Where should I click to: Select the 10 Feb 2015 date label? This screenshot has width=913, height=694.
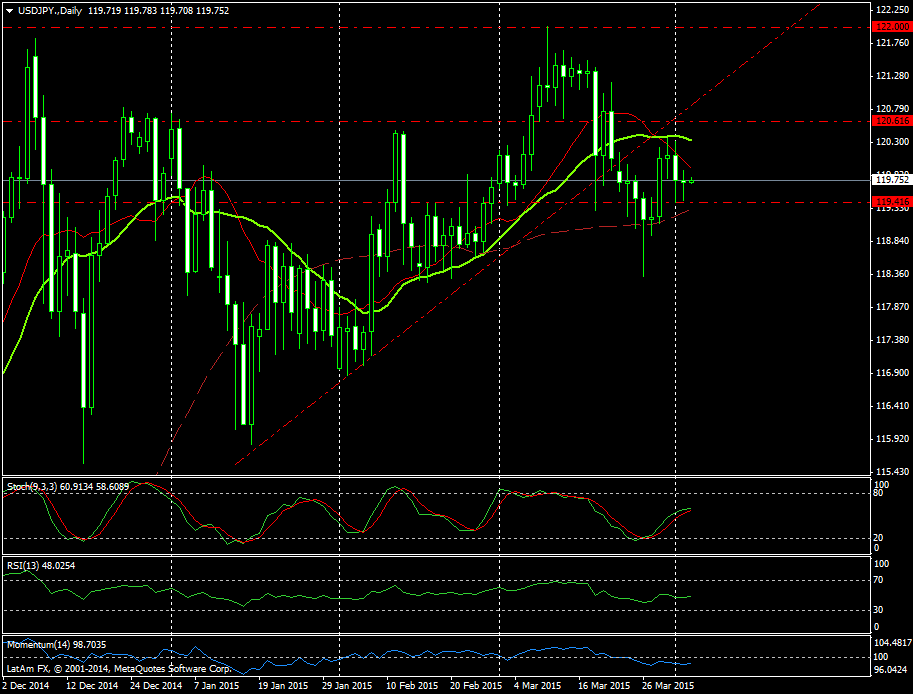pos(412,686)
